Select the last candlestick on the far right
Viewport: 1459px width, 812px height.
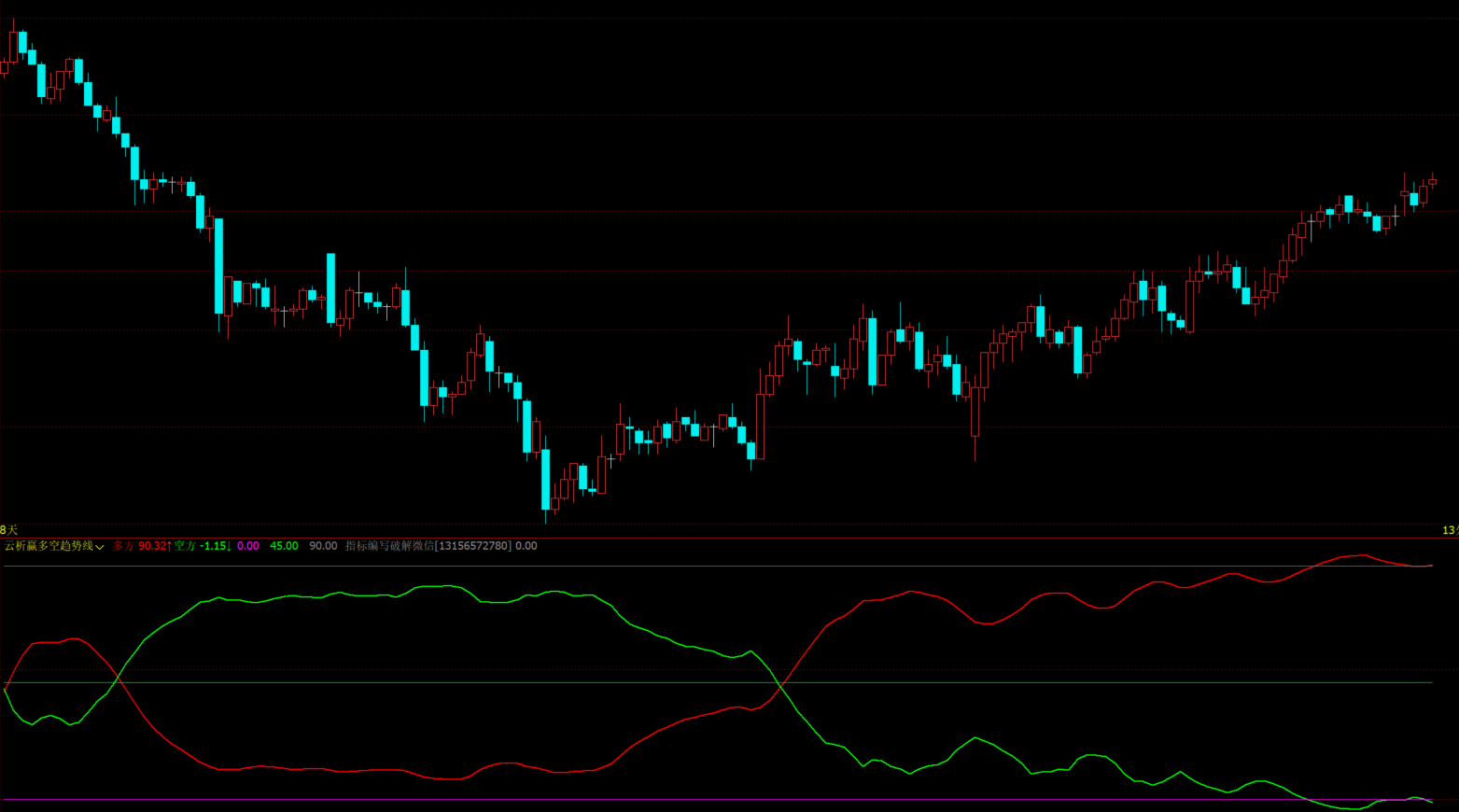[x=1432, y=182]
